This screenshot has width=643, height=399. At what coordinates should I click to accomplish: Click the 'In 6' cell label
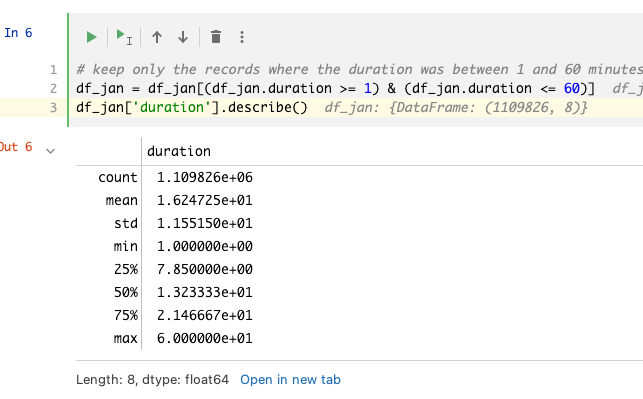(x=18, y=33)
